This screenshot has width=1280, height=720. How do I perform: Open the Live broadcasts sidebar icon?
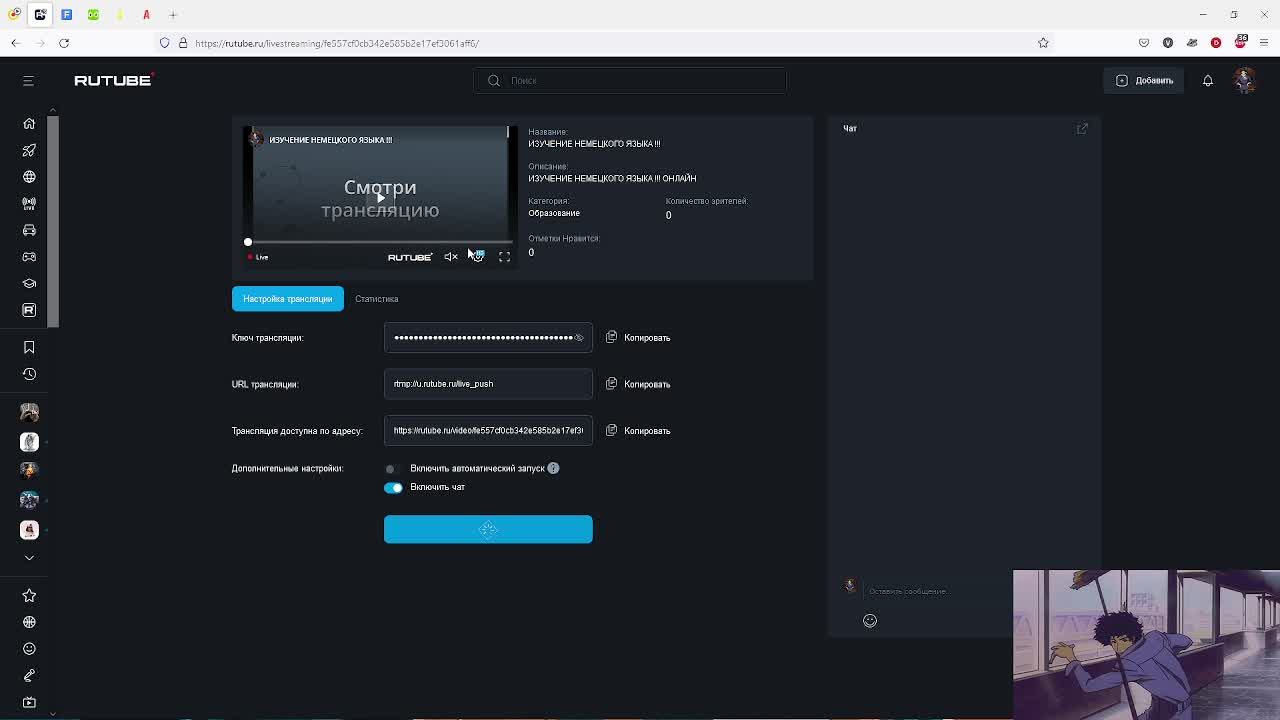tap(29, 203)
